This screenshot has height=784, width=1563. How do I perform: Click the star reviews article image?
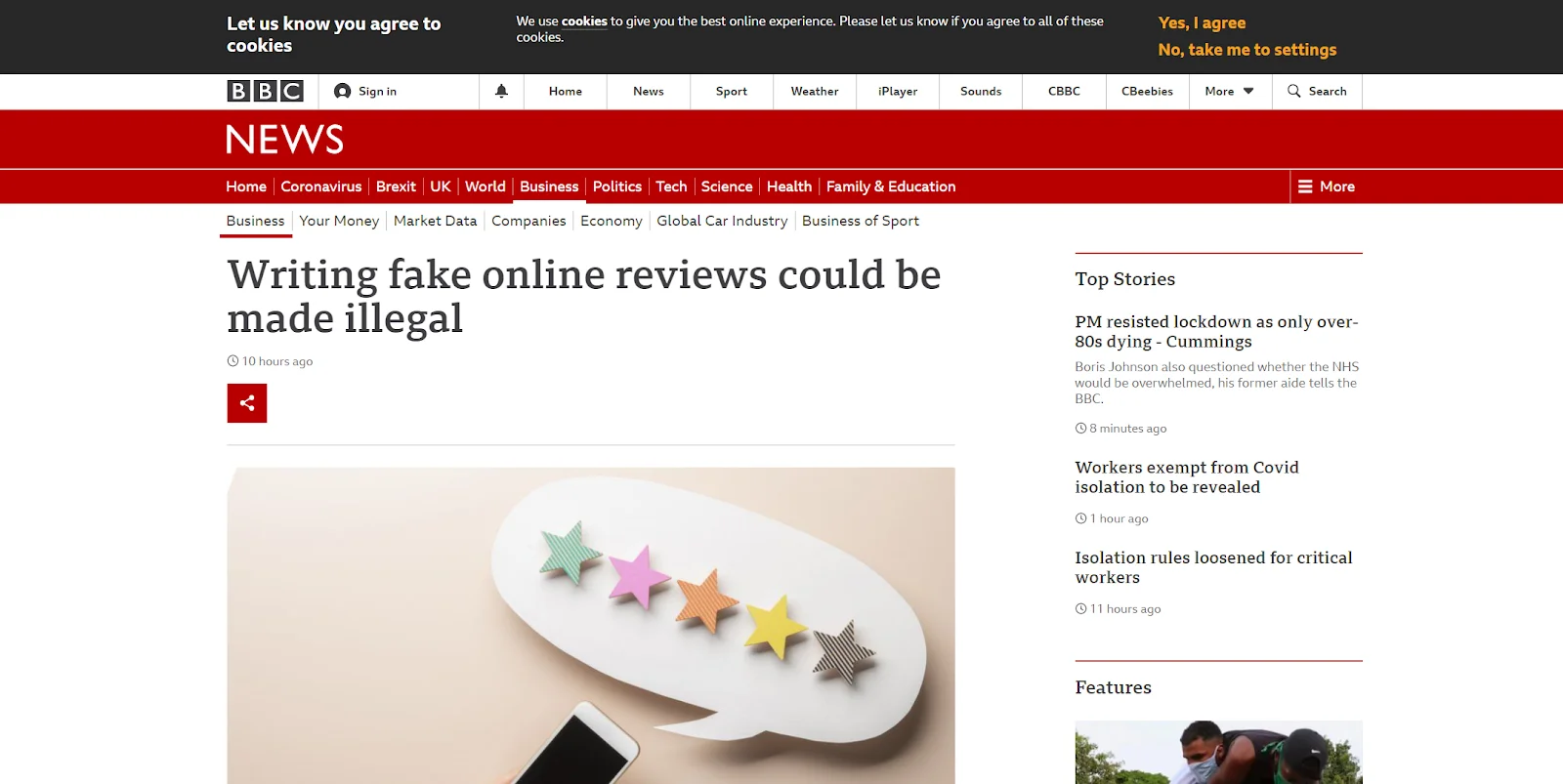[x=591, y=625]
